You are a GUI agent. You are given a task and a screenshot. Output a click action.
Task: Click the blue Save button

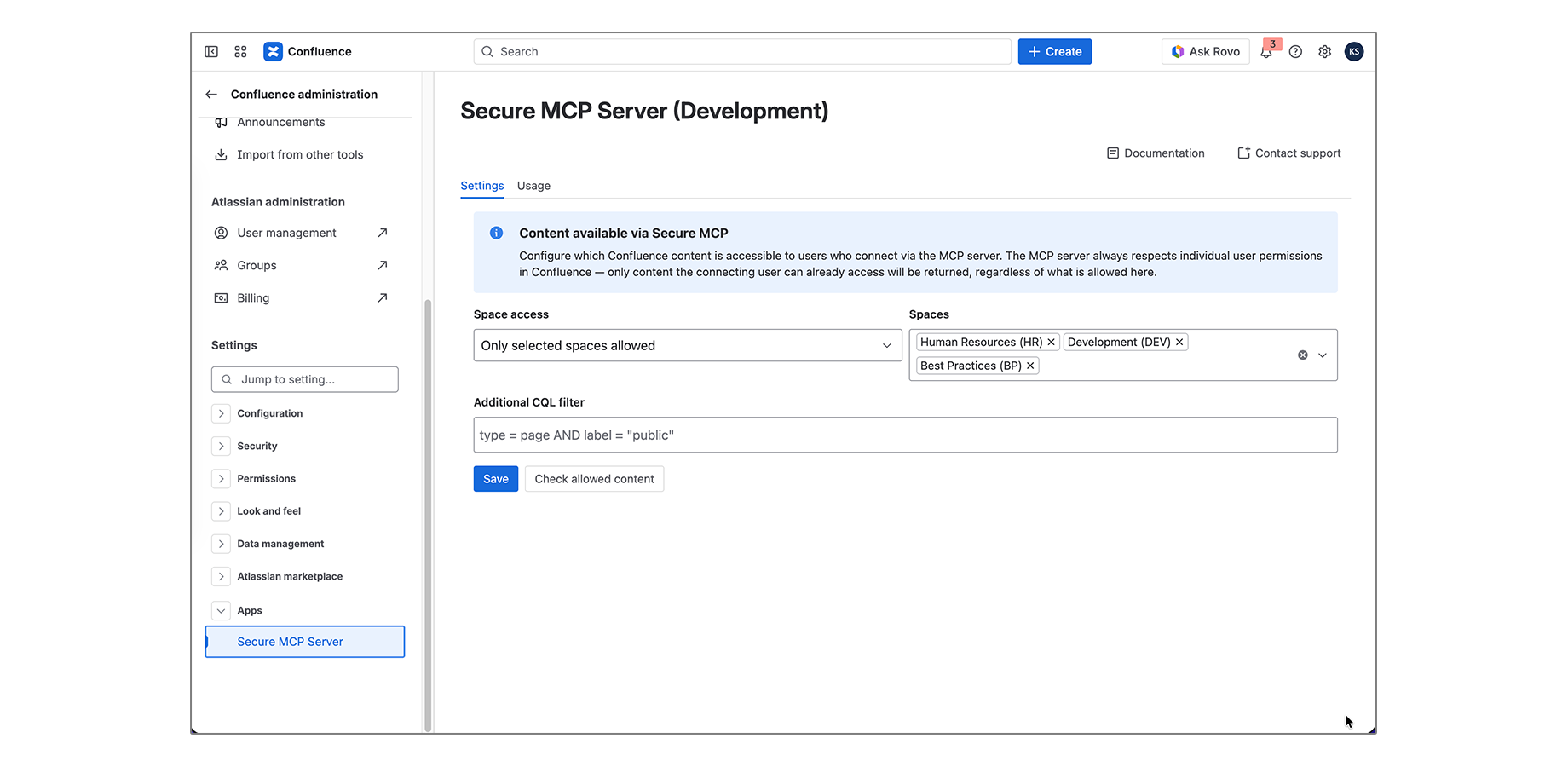[x=496, y=479]
